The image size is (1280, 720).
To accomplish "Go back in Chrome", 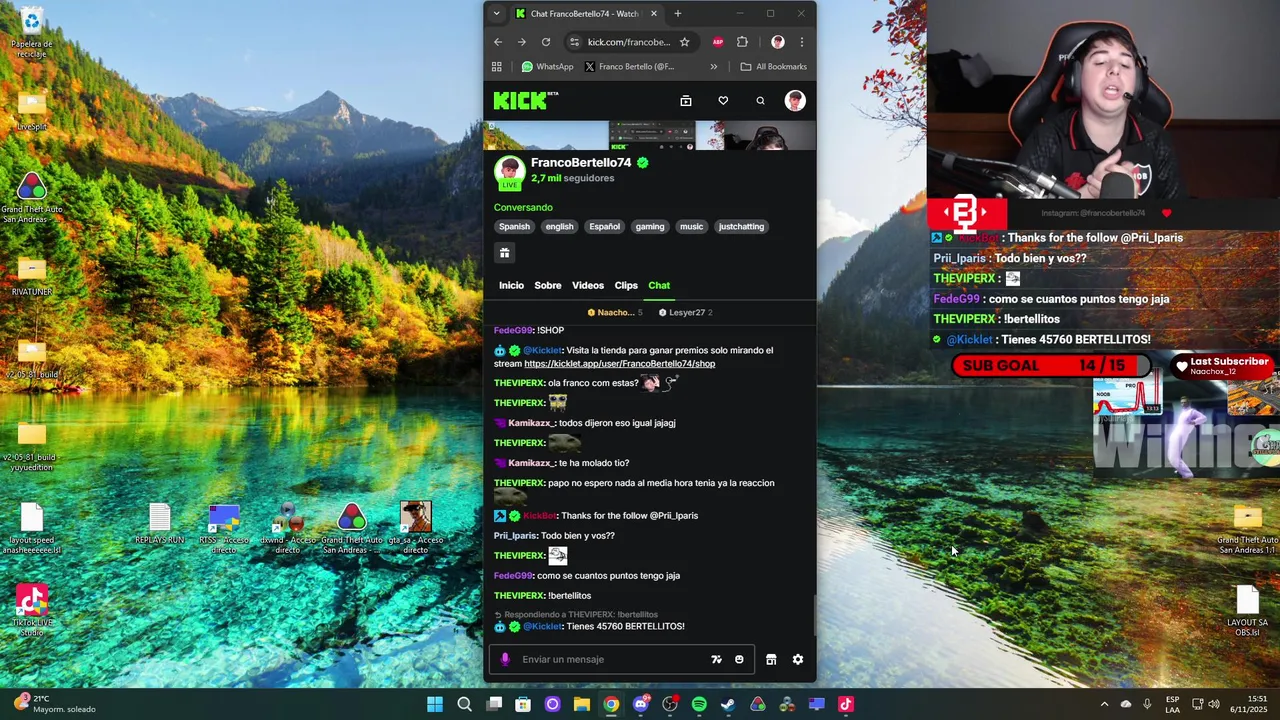I will click(x=498, y=42).
